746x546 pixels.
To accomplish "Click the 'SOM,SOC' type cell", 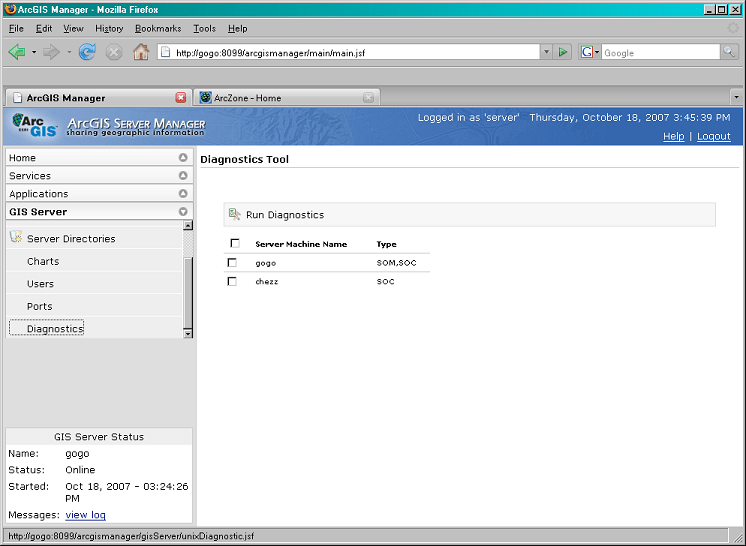I will (x=396, y=263).
